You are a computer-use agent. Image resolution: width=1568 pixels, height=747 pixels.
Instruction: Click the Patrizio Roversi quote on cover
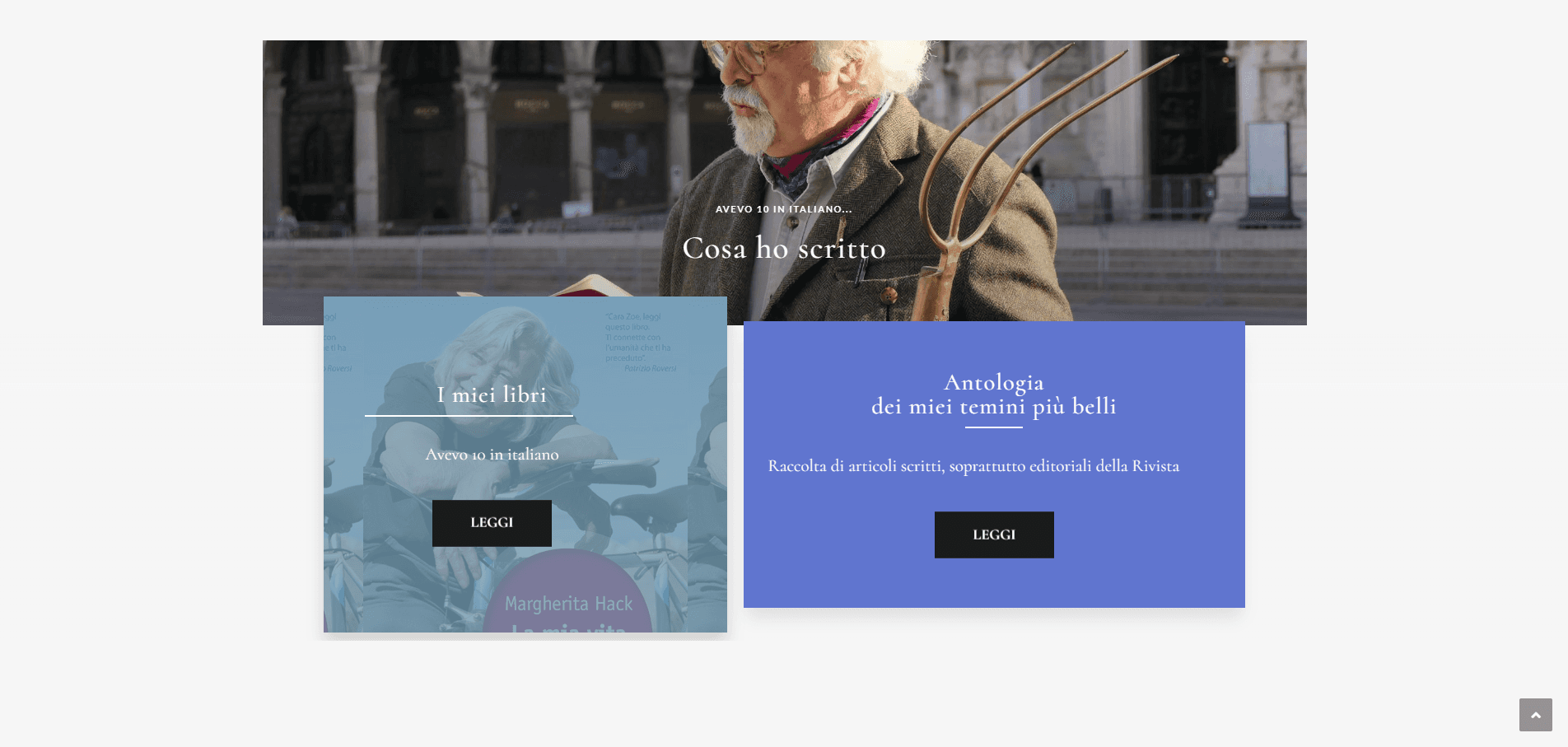point(641,342)
